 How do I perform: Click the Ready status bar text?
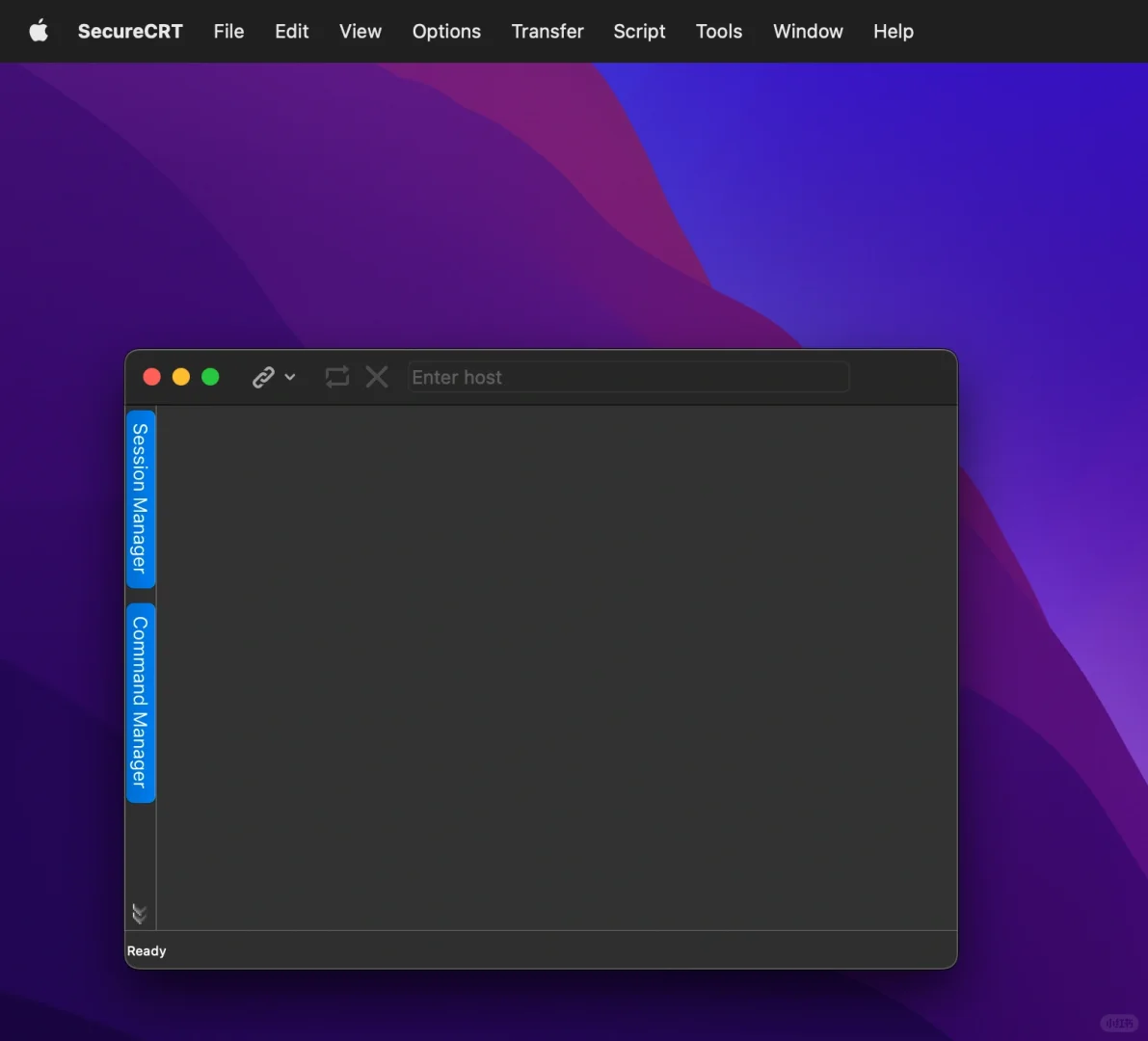tap(147, 950)
